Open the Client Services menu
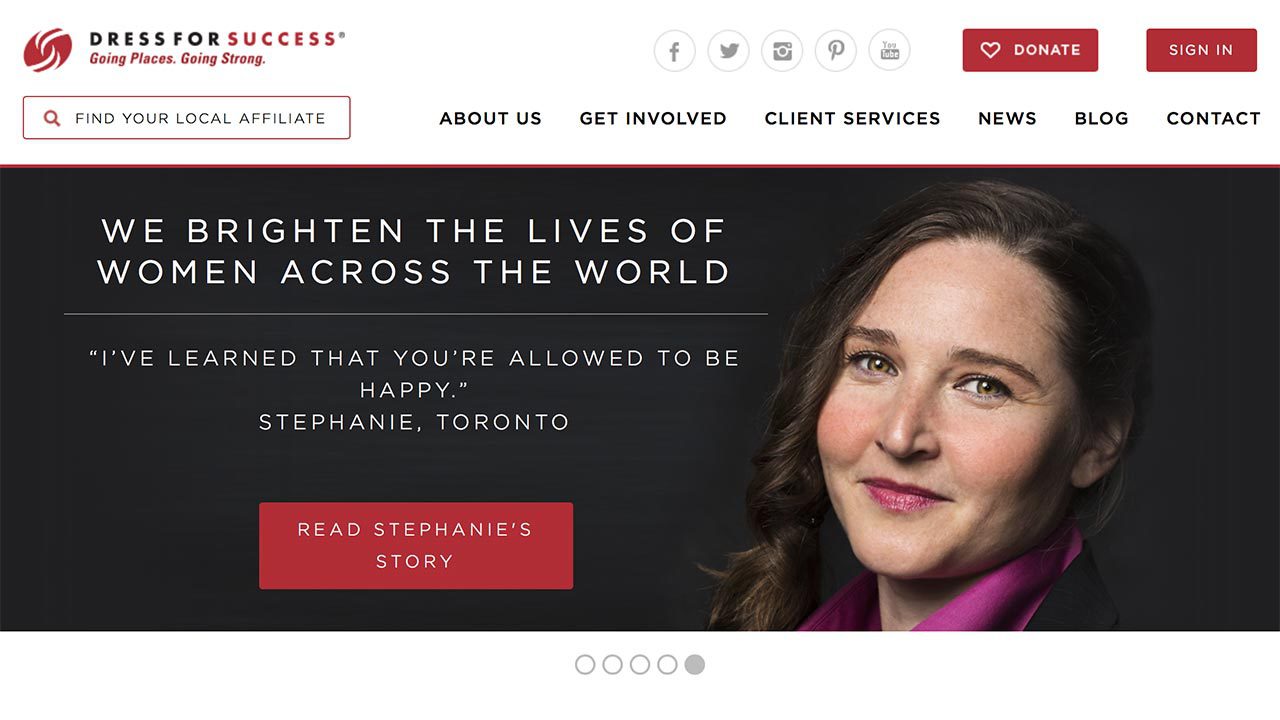Viewport: 1280px width, 720px height. coord(853,118)
